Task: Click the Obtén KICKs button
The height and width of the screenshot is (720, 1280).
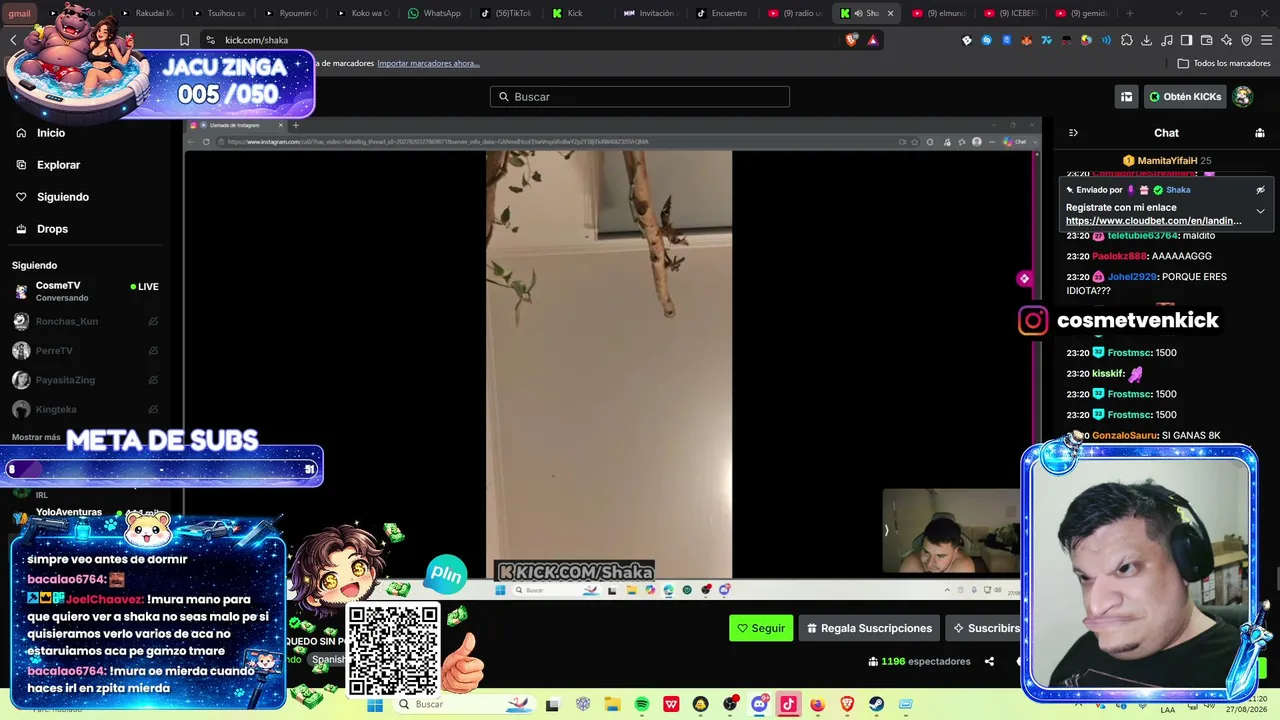Action: pos(1185,97)
